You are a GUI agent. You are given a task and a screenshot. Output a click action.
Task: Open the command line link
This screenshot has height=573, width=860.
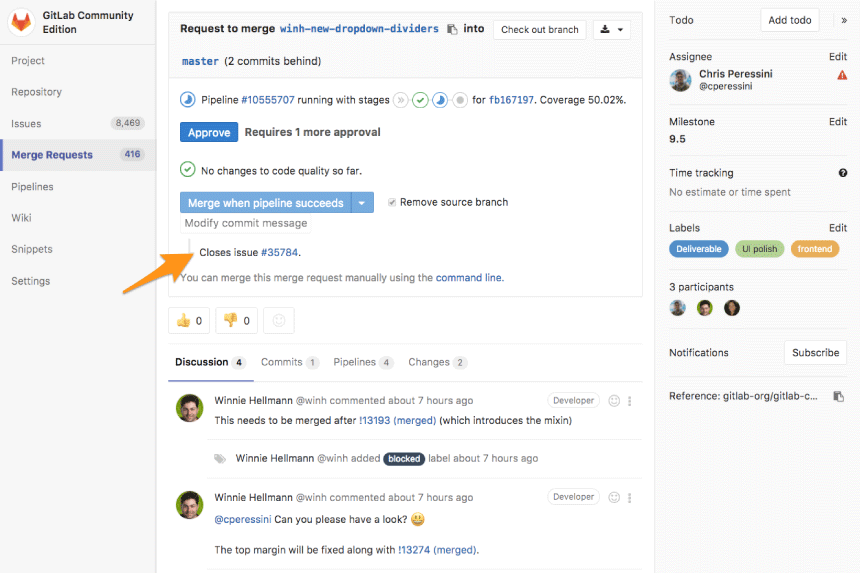468,278
